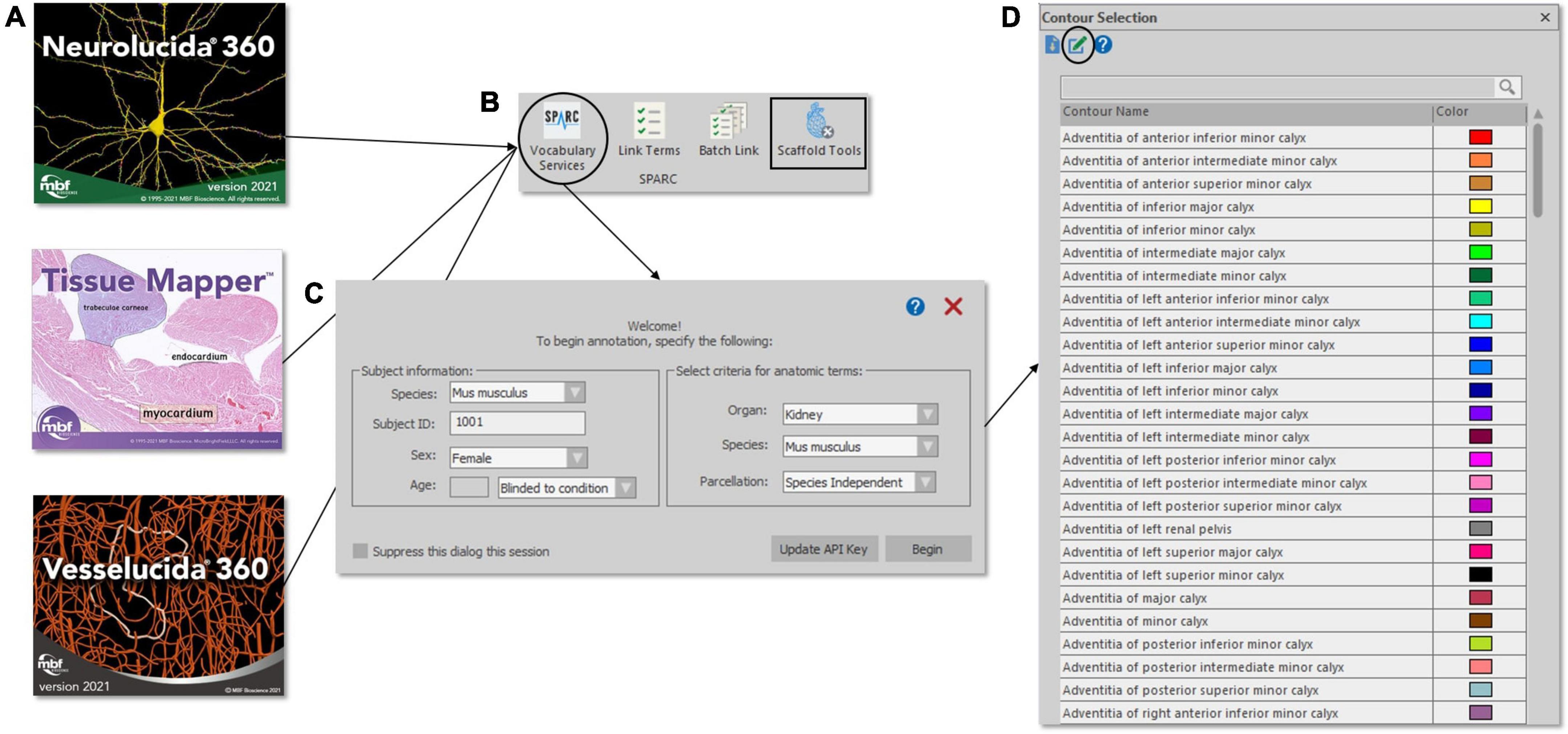Click the Subject ID field
The image size is (1568, 734).
pos(517,423)
